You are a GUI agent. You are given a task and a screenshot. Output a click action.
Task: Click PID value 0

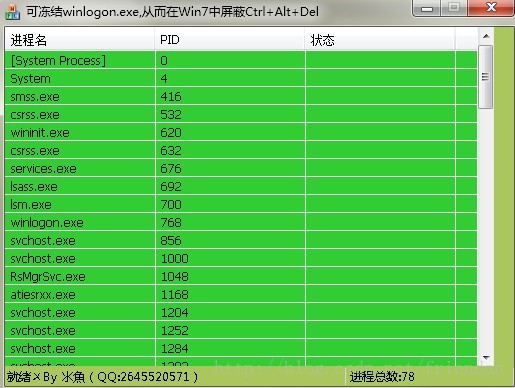coord(164,60)
